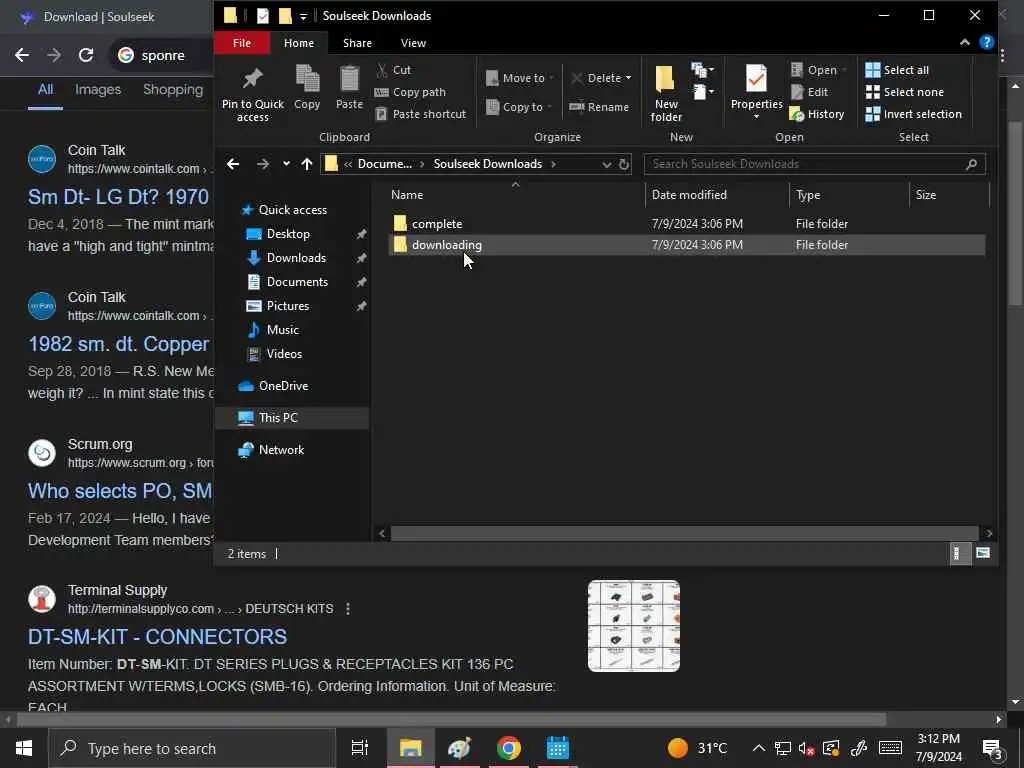Open the Copy to dropdown
The image size is (1024, 768).
519,107
